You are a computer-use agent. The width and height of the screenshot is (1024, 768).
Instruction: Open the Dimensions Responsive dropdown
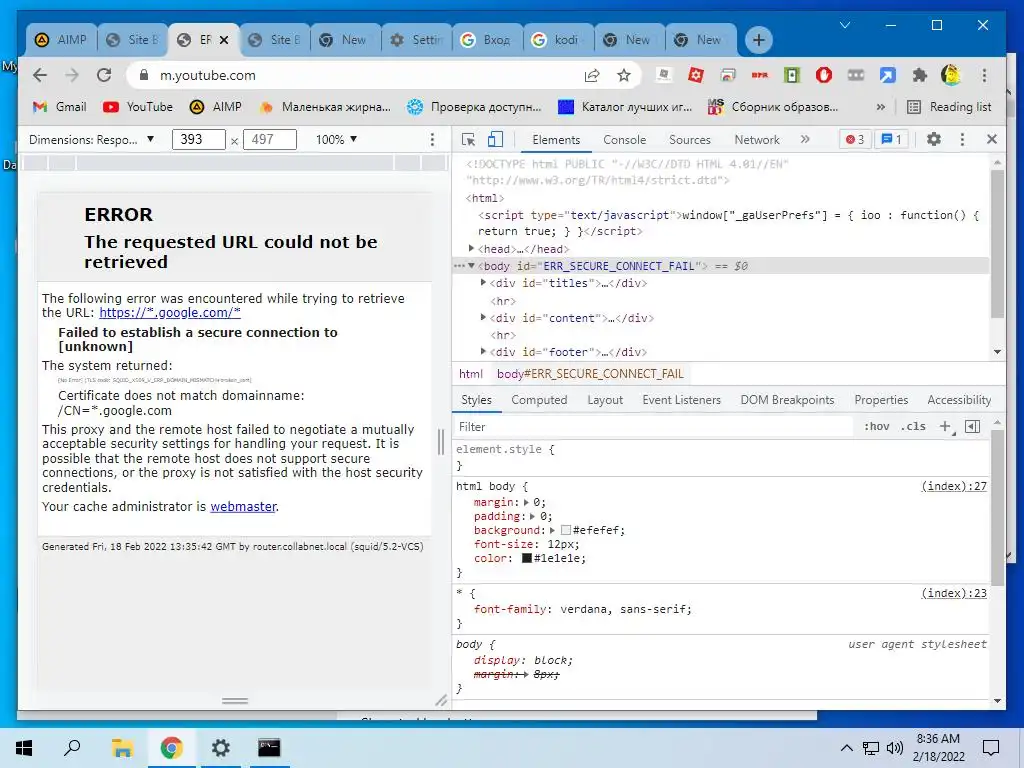tap(91, 139)
